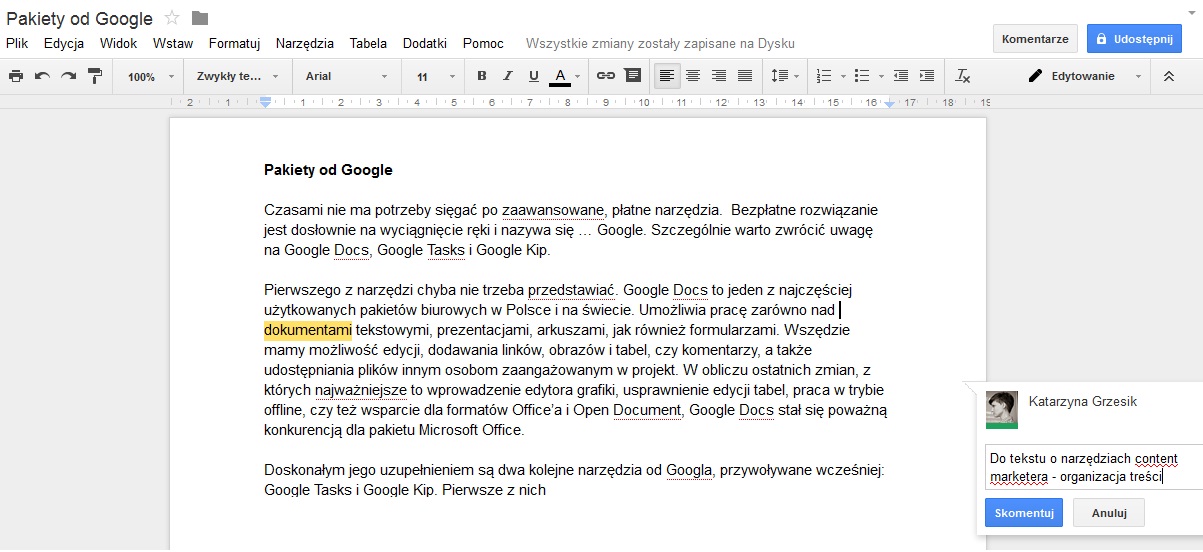The image size is (1203, 552).
Task: Open the bulleted list icon
Action: [862, 76]
